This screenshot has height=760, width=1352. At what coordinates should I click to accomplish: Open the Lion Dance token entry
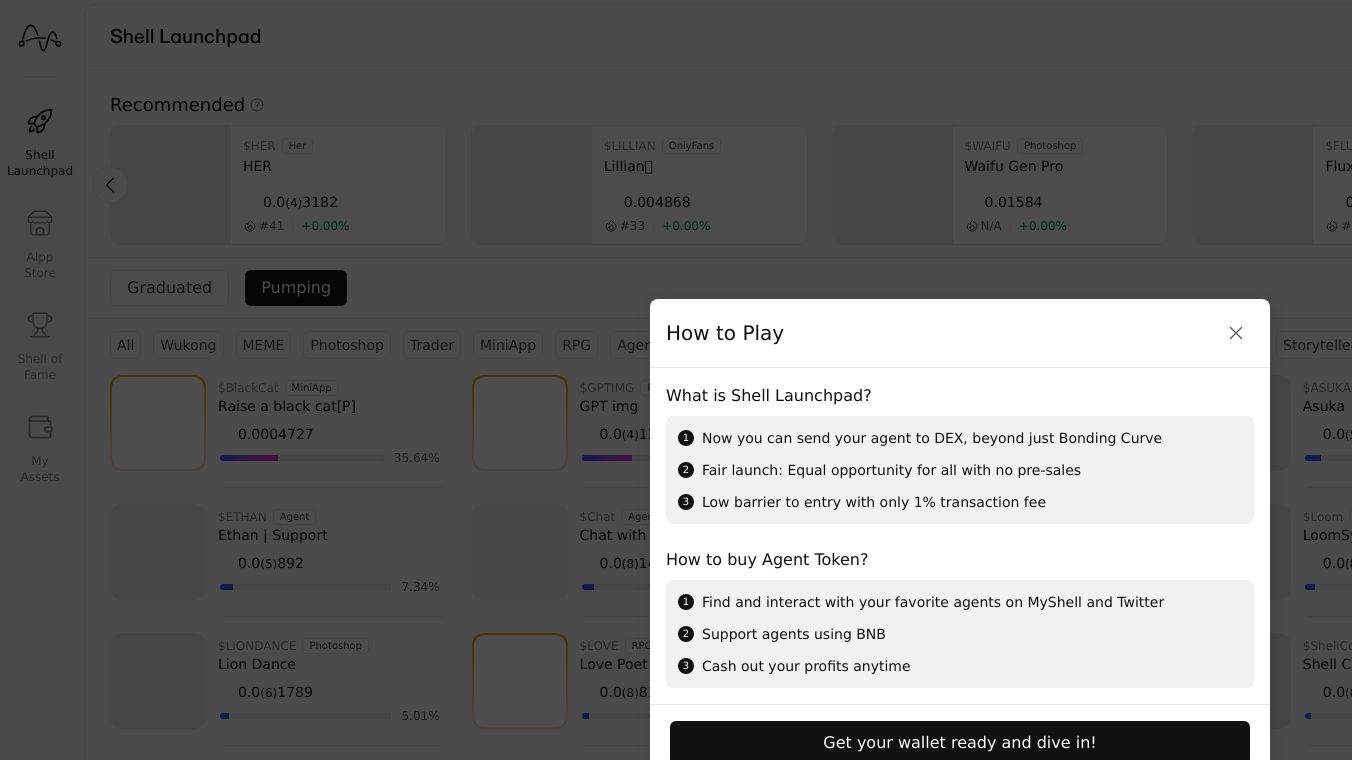click(x=257, y=664)
